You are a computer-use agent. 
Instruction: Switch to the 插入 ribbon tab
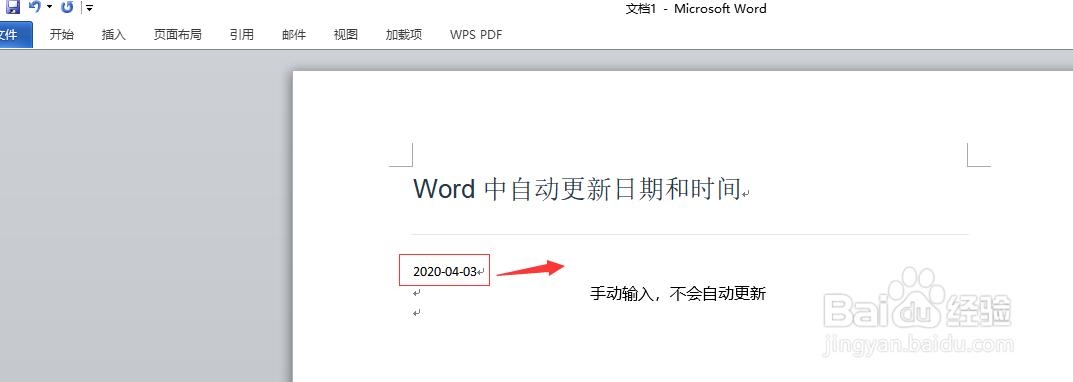(x=114, y=34)
